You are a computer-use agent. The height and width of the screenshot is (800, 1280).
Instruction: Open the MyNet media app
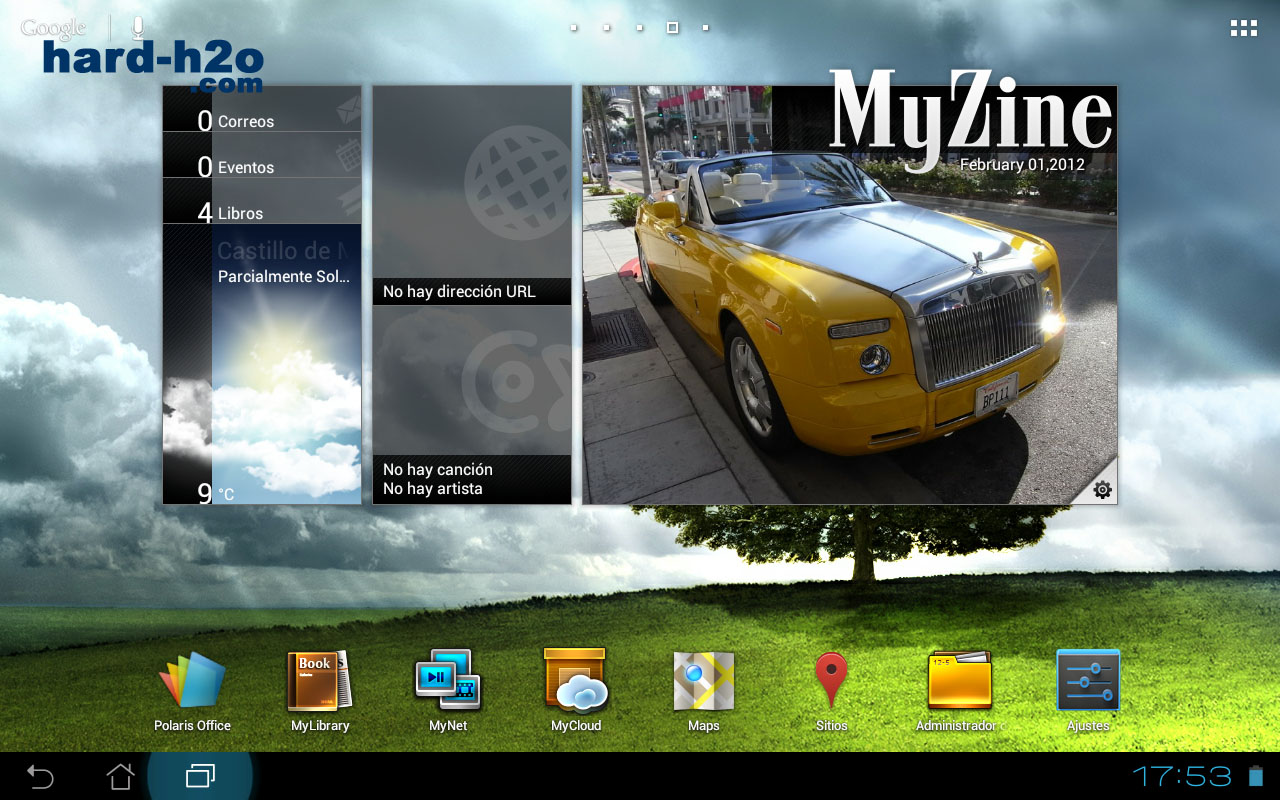coord(448,691)
